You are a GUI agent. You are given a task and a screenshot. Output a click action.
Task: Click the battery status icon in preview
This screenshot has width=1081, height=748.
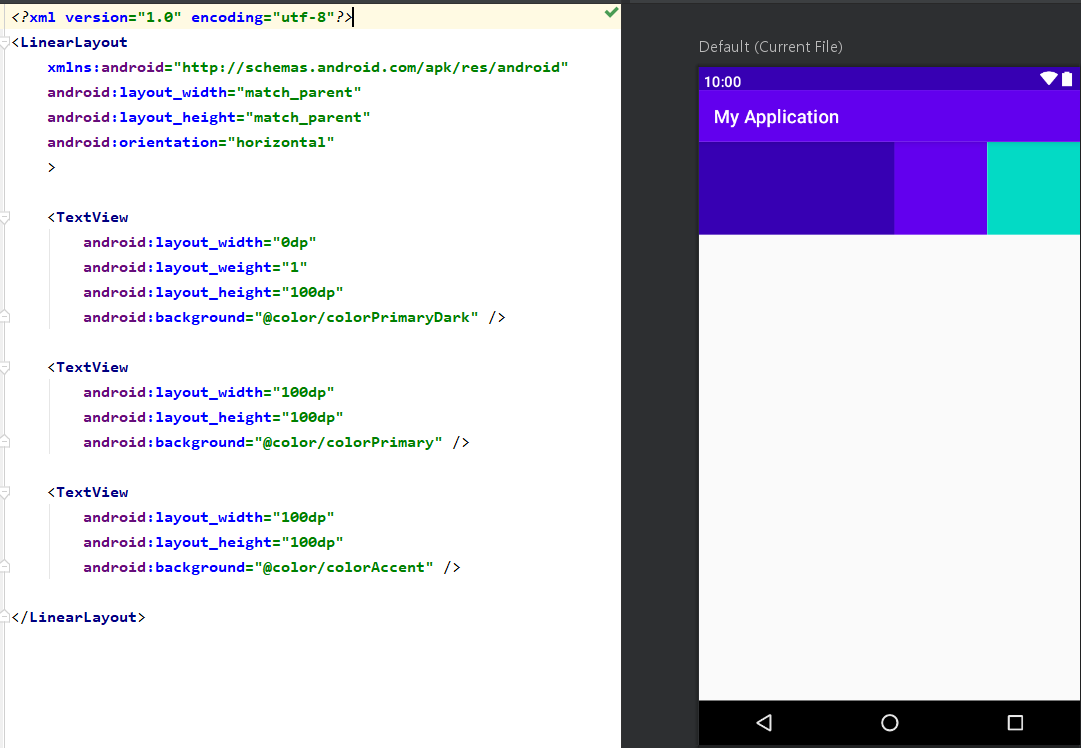(x=1067, y=79)
